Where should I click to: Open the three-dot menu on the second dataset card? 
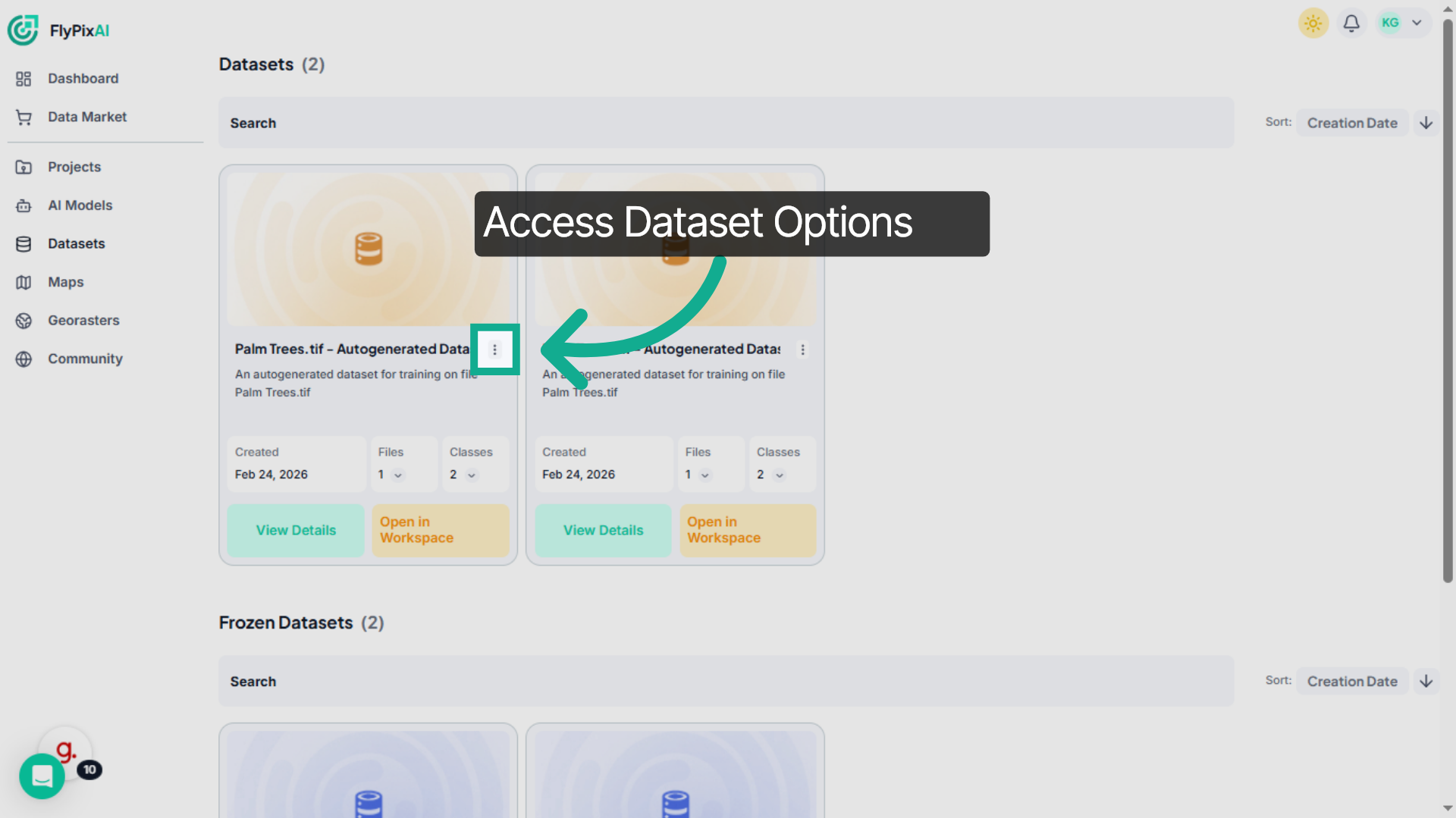click(802, 349)
